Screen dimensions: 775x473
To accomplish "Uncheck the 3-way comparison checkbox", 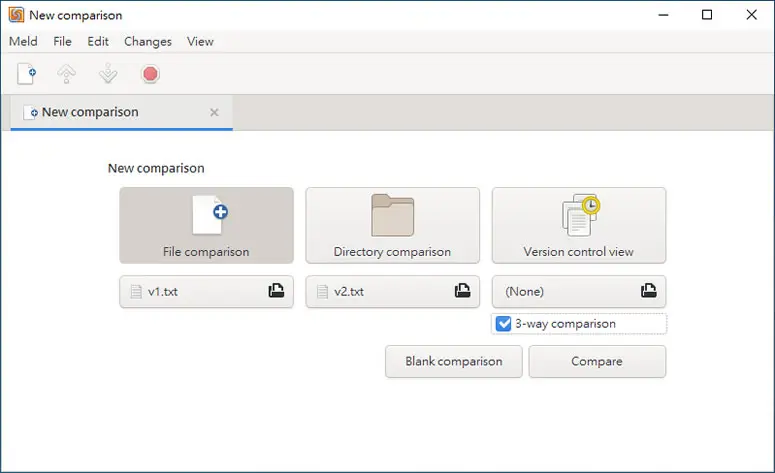I will pyautogui.click(x=504, y=324).
